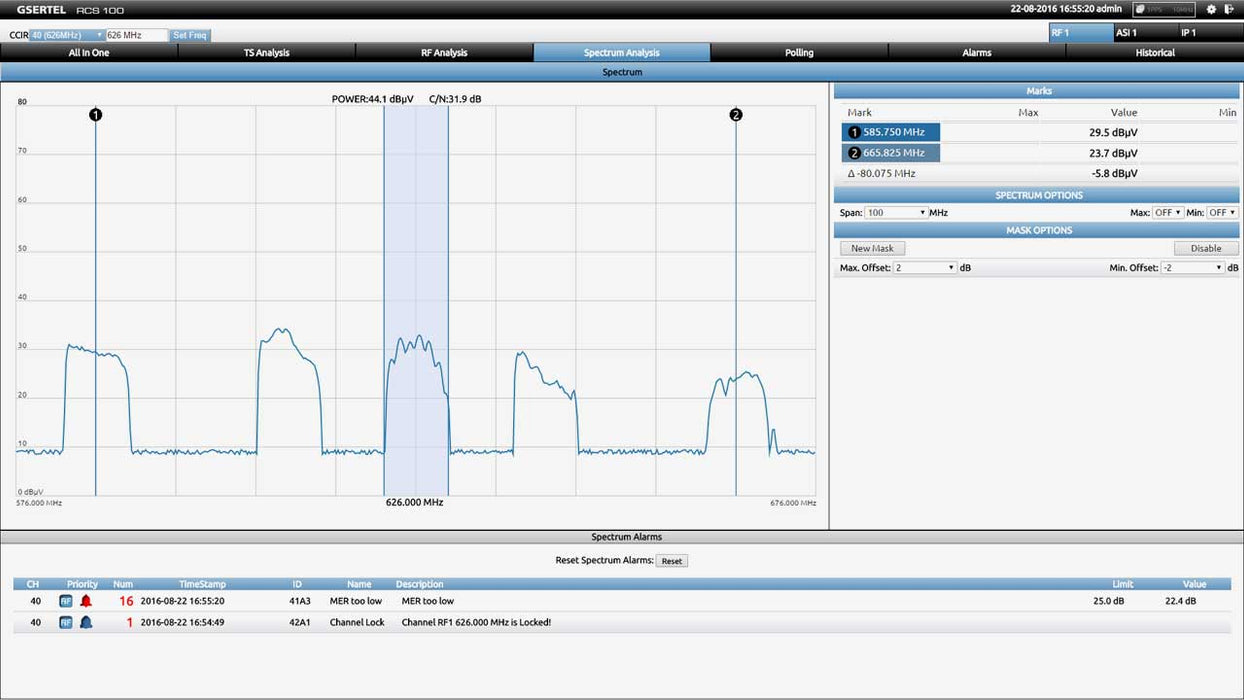Click the red alarm bell for MER too low
The image size is (1244, 700).
[x=86, y=601]
